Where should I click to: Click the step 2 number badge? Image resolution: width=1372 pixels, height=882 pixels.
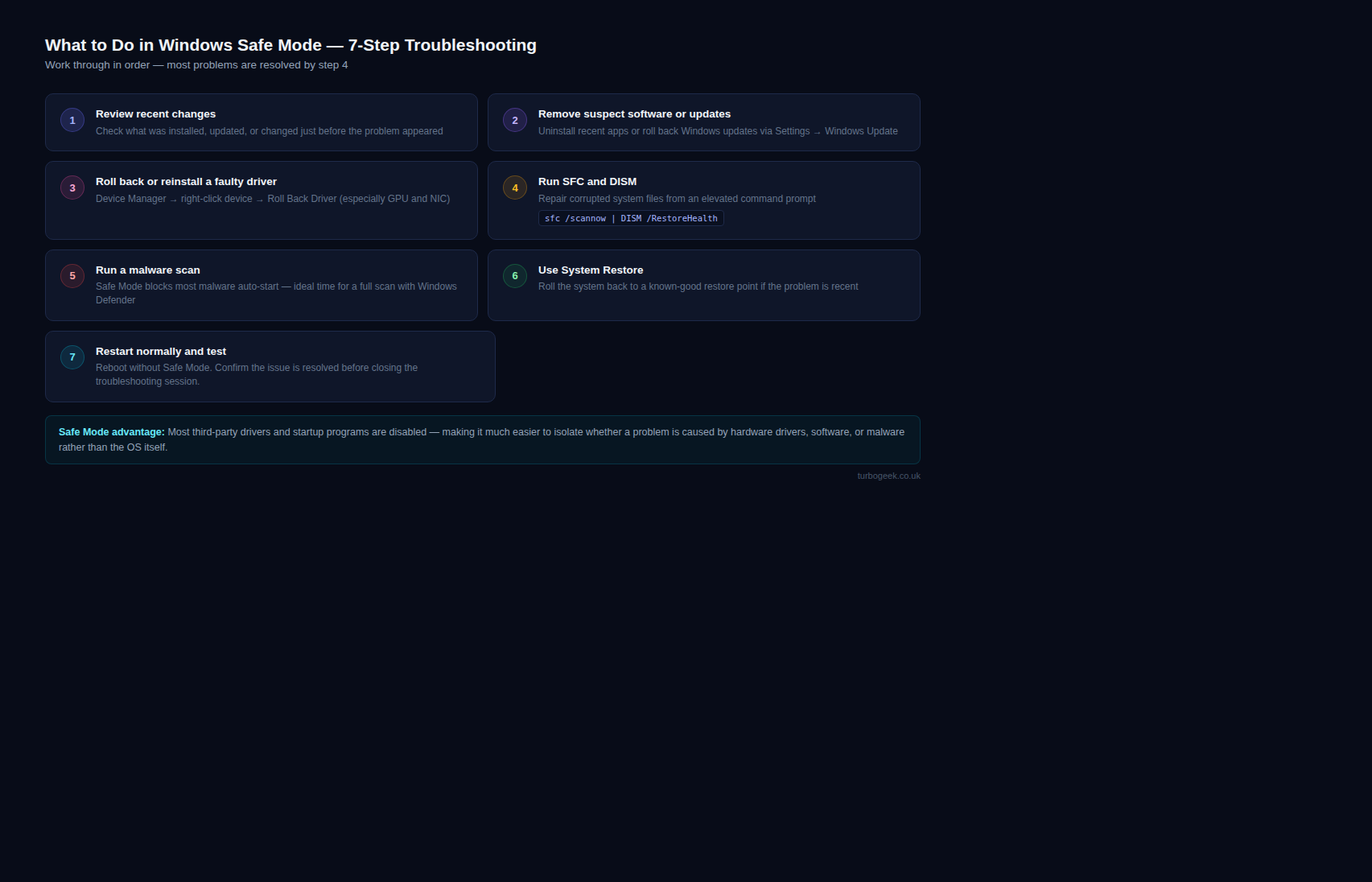coord(515,121)
